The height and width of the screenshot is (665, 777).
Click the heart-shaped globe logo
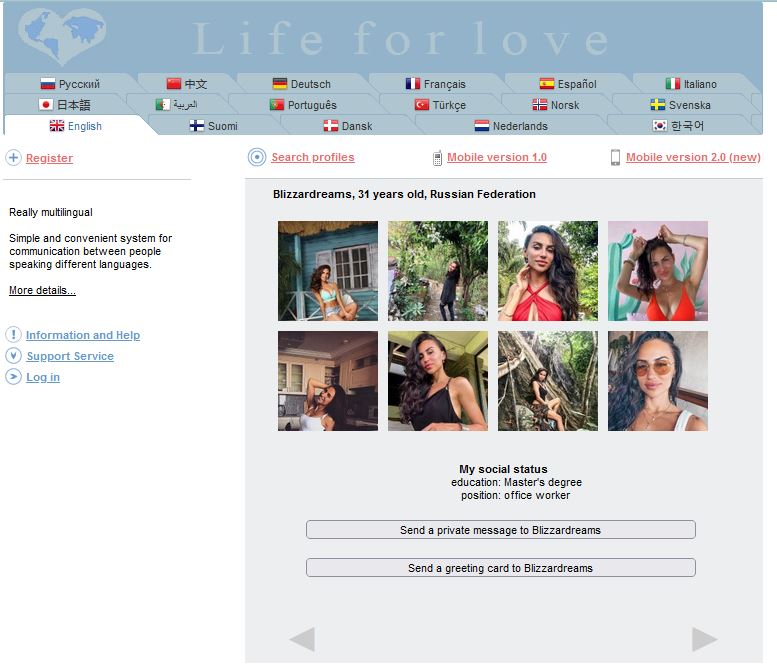tap(61, 37)
